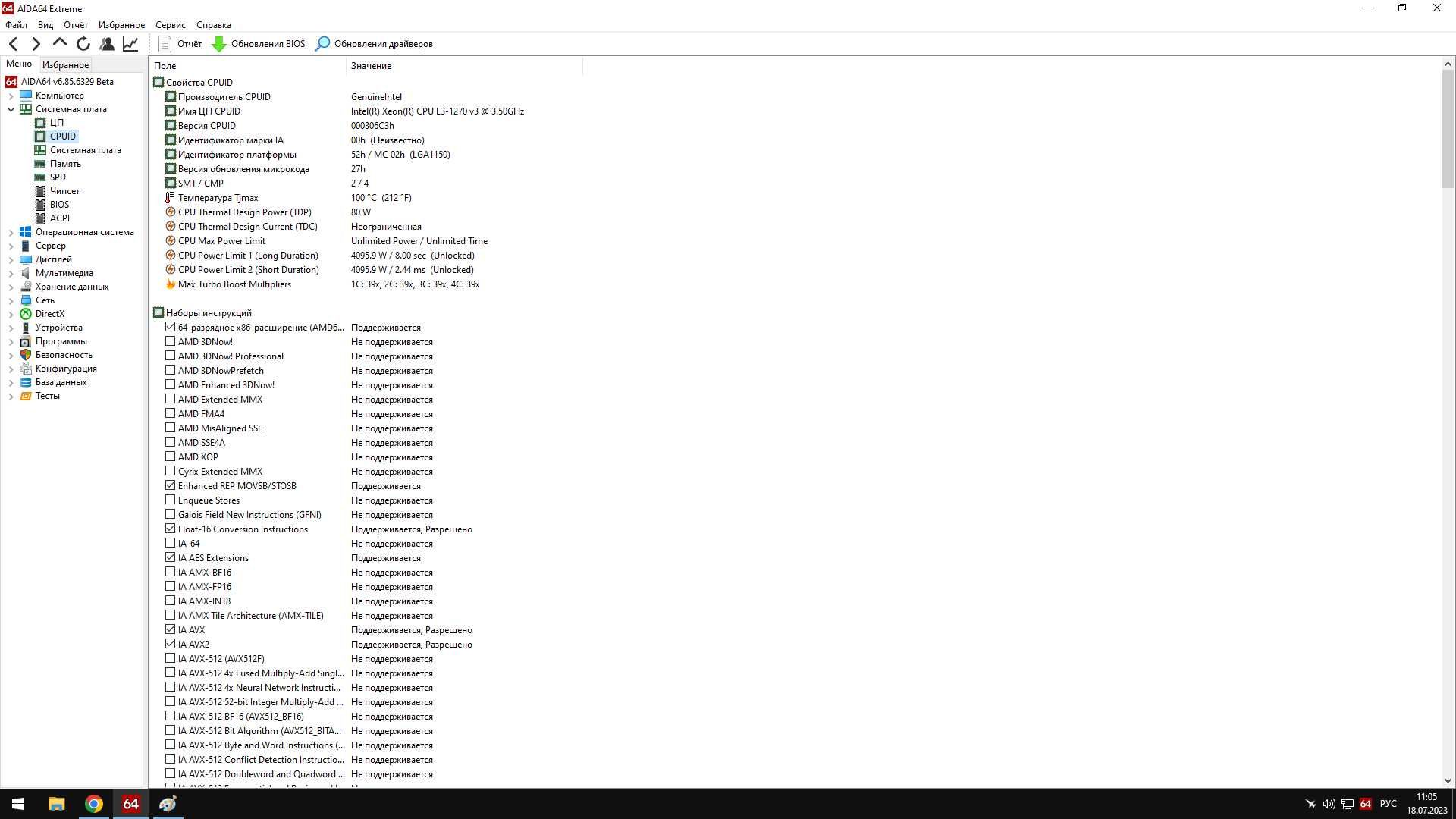Click the Безопасность shield icon
Screen dimensions: 1456x819
click(26, 355)
